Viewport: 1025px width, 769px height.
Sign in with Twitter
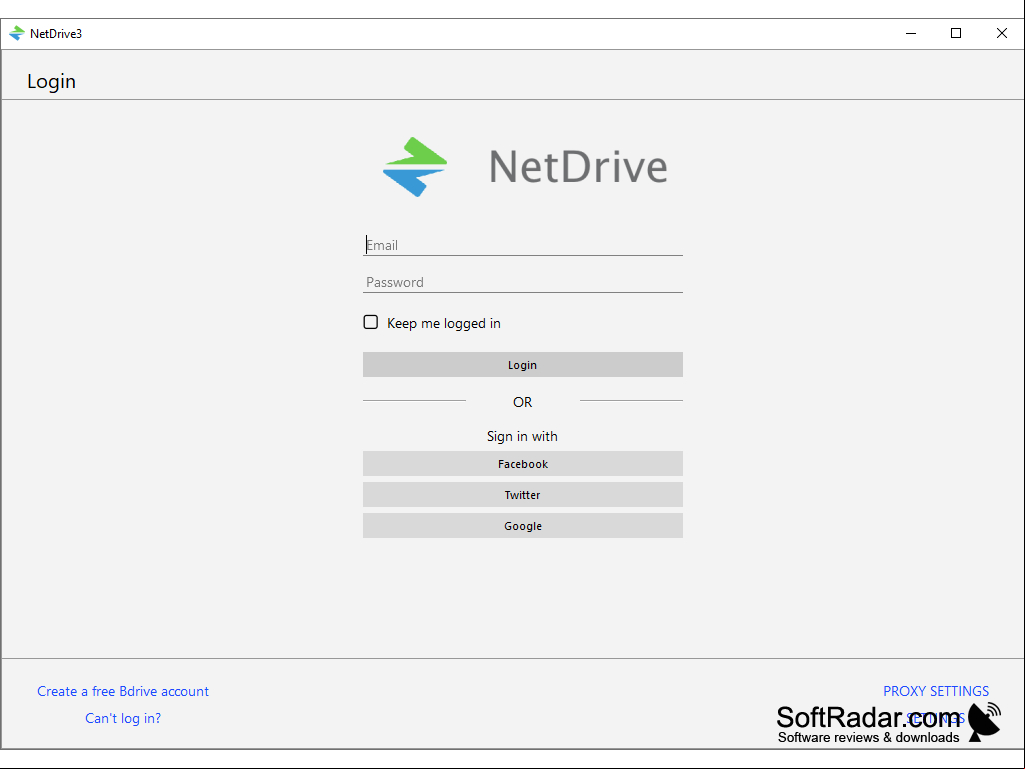522,495
